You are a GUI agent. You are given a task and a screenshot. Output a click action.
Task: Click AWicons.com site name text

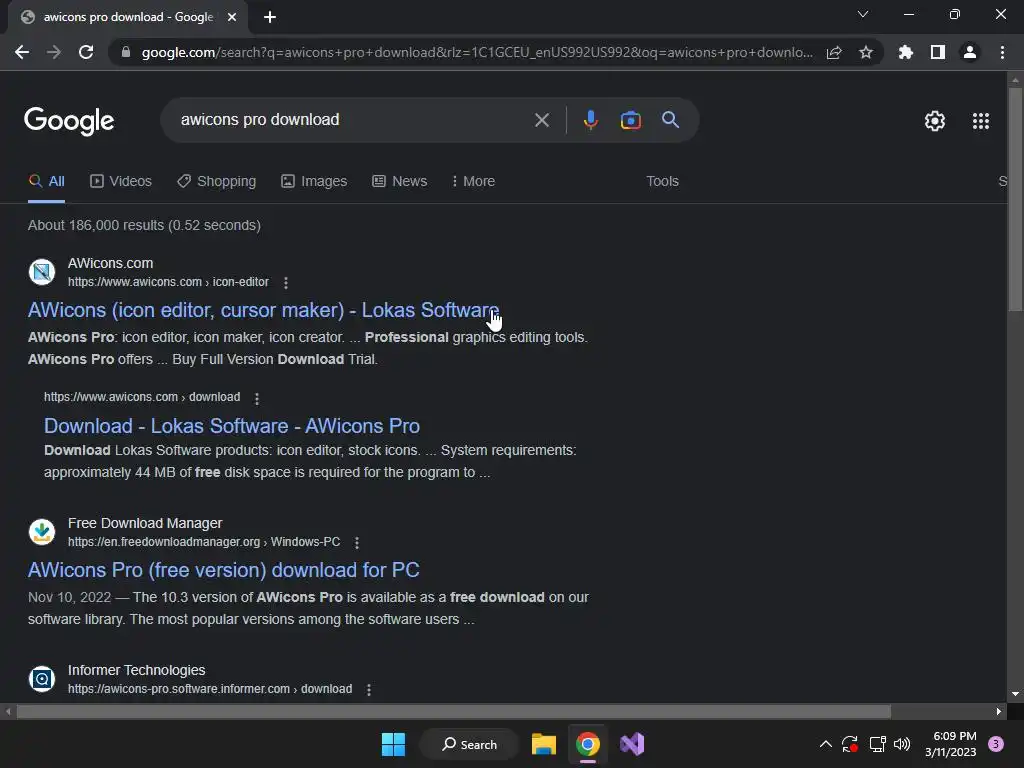click(110, 263)
